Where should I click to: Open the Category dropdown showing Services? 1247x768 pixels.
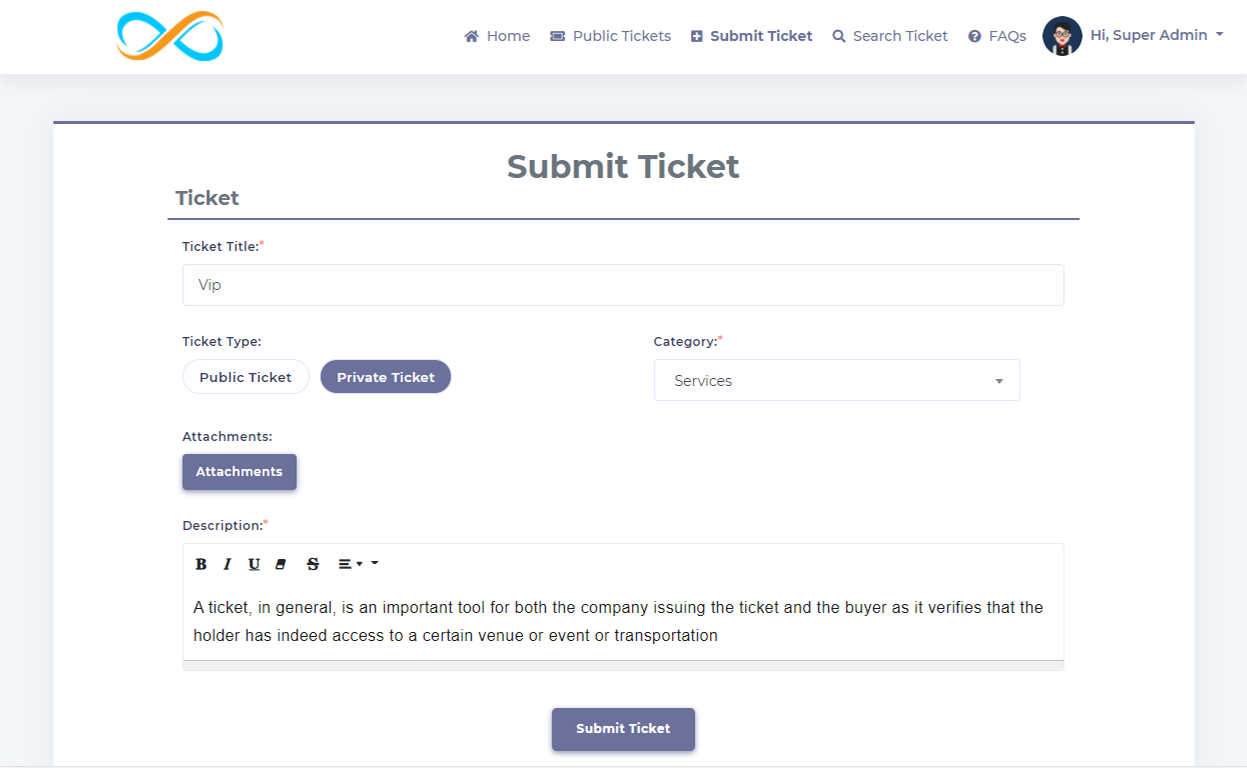tap(836, 380)
